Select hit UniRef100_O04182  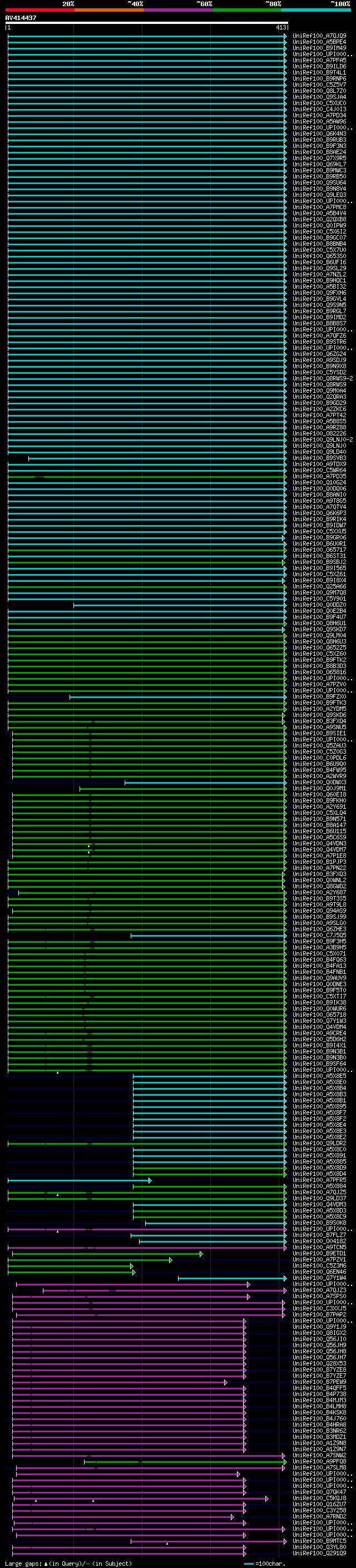(319, 1241)
